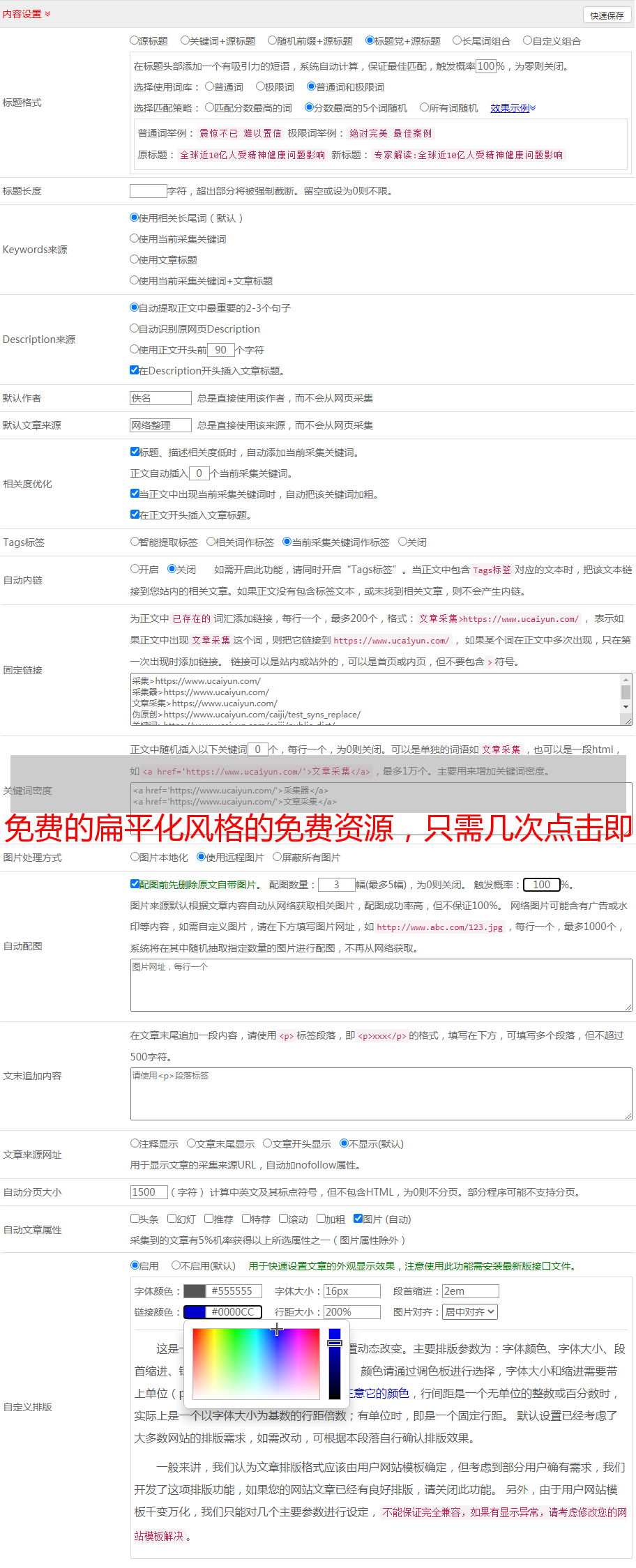The image size is (636, 1568).
Task: Select 文章开头显示 for source URL
Action: coord(267,1143)
